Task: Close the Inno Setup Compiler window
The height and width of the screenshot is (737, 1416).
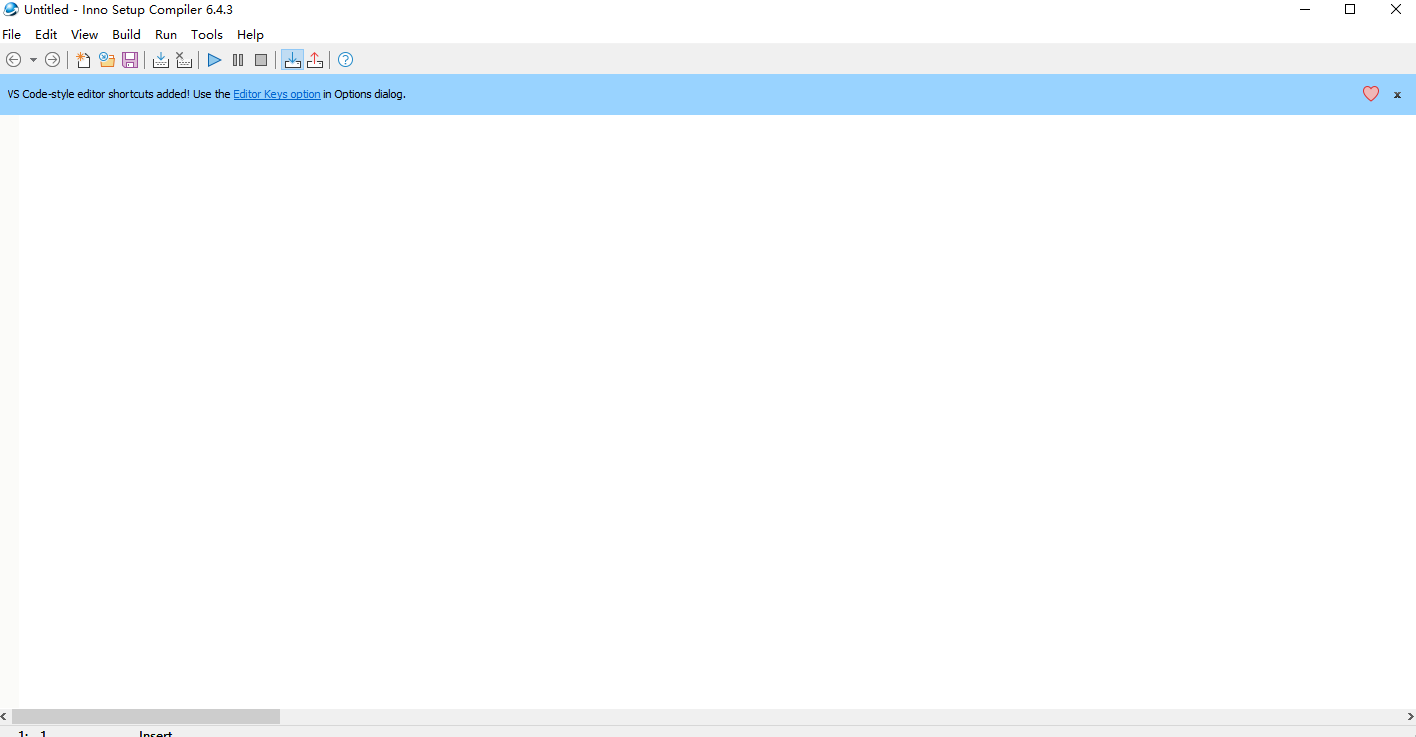Action: 1395,10
